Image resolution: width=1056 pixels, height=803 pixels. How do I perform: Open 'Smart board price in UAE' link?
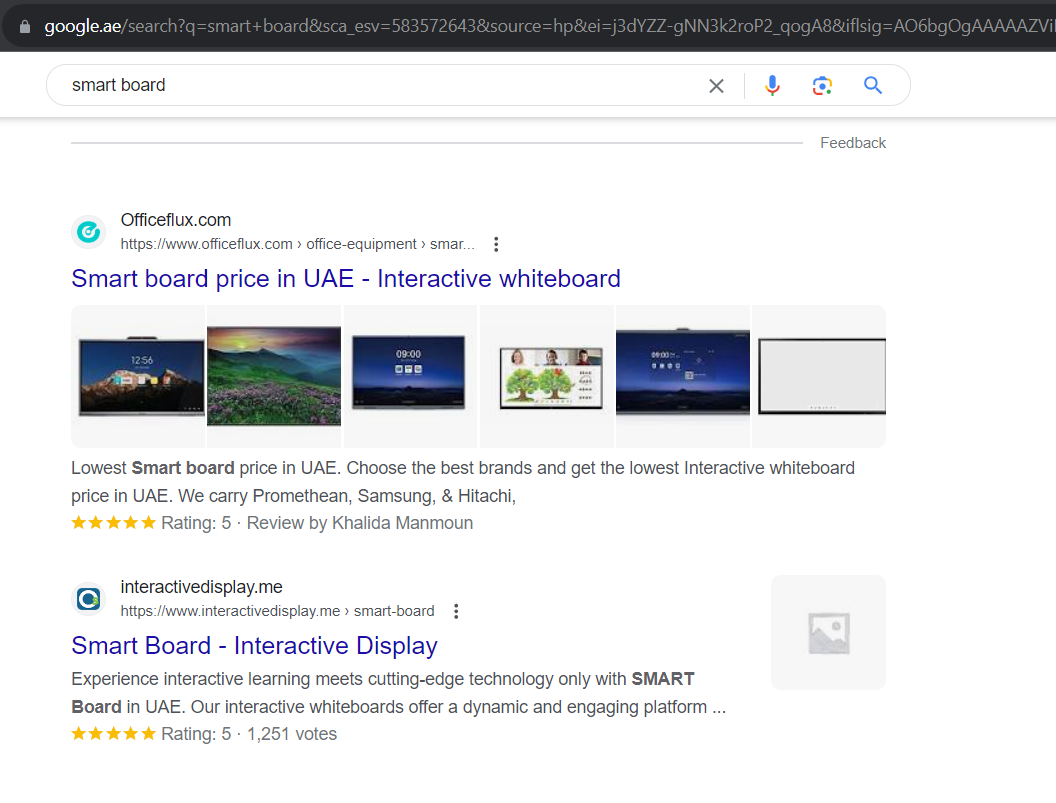click(346, 279)
